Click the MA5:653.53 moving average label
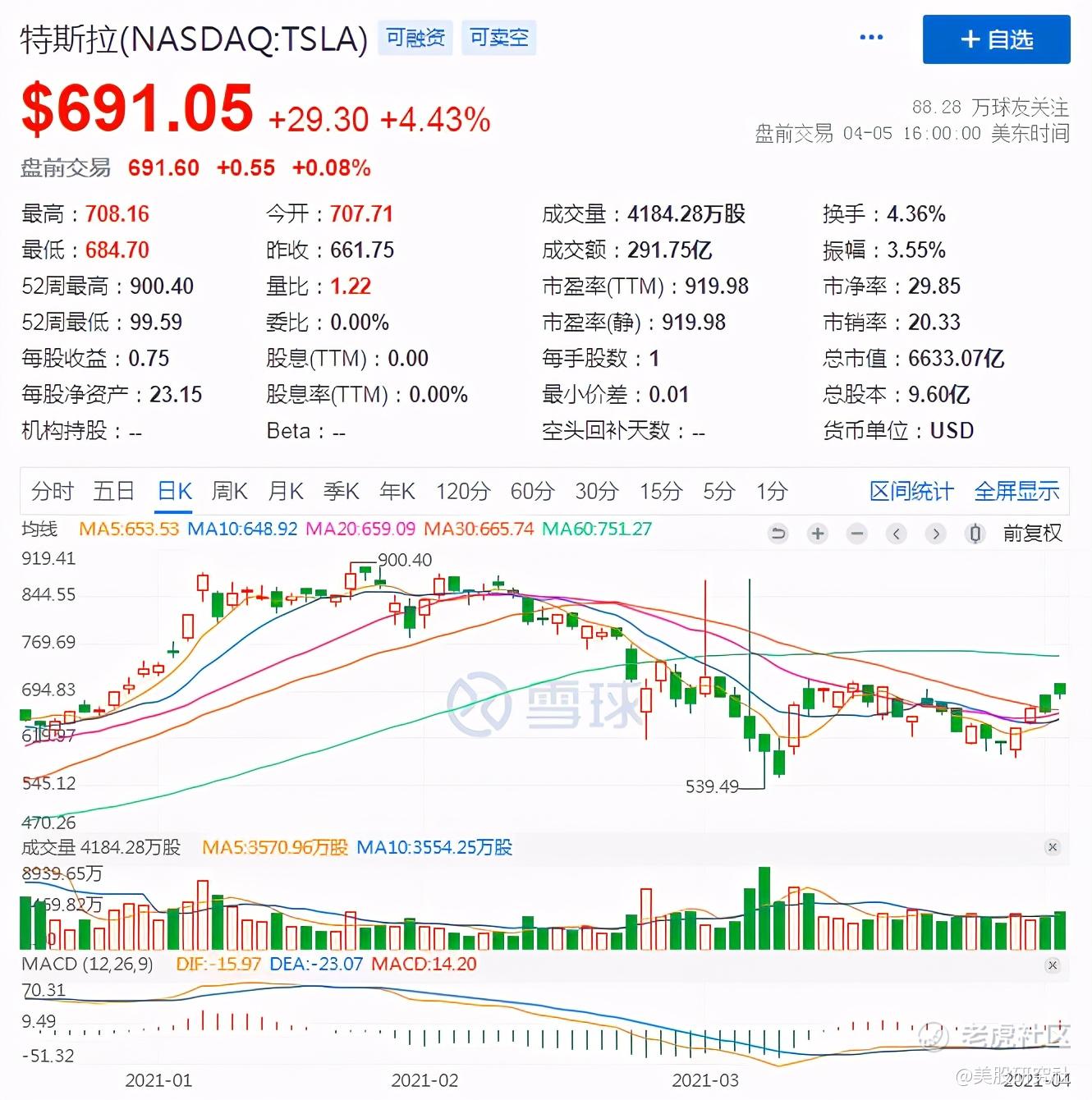1092x1100 pixels. click(129, 529)
